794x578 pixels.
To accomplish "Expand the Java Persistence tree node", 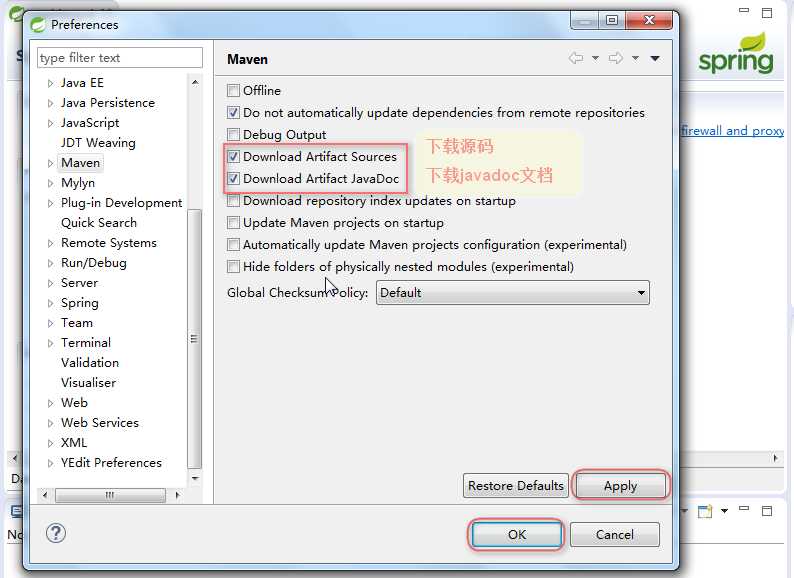I will pos(50,103).
